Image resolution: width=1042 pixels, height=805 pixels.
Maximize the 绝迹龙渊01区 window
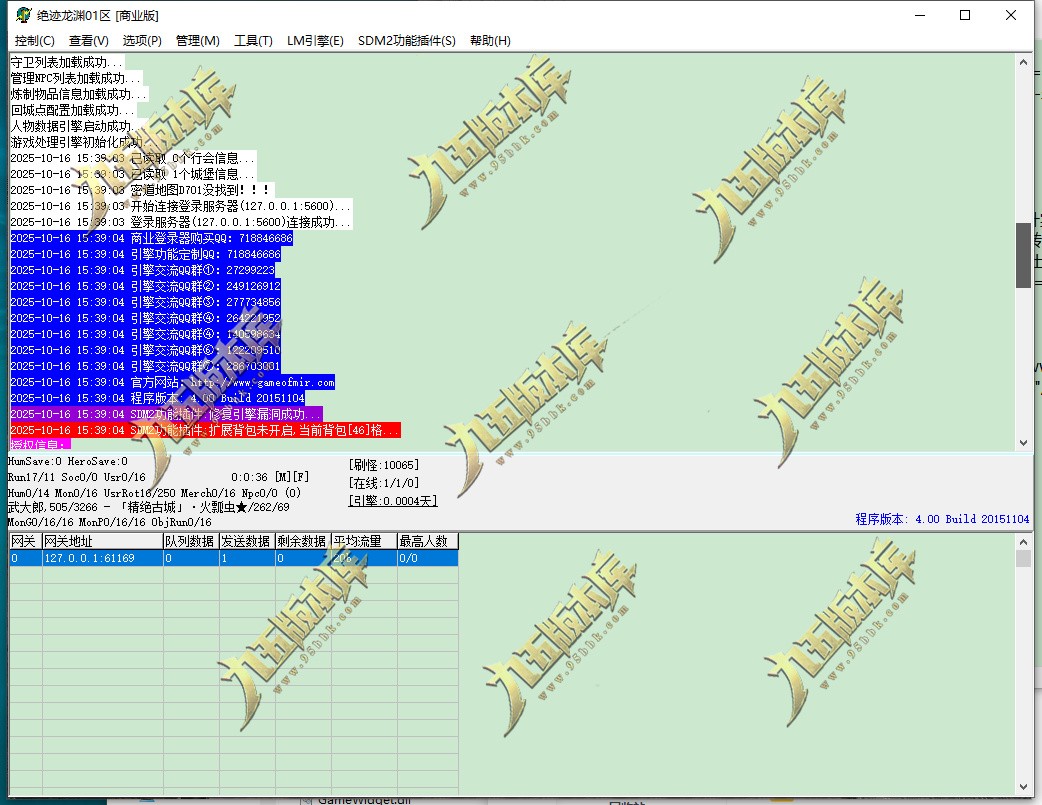click(965, 15)
